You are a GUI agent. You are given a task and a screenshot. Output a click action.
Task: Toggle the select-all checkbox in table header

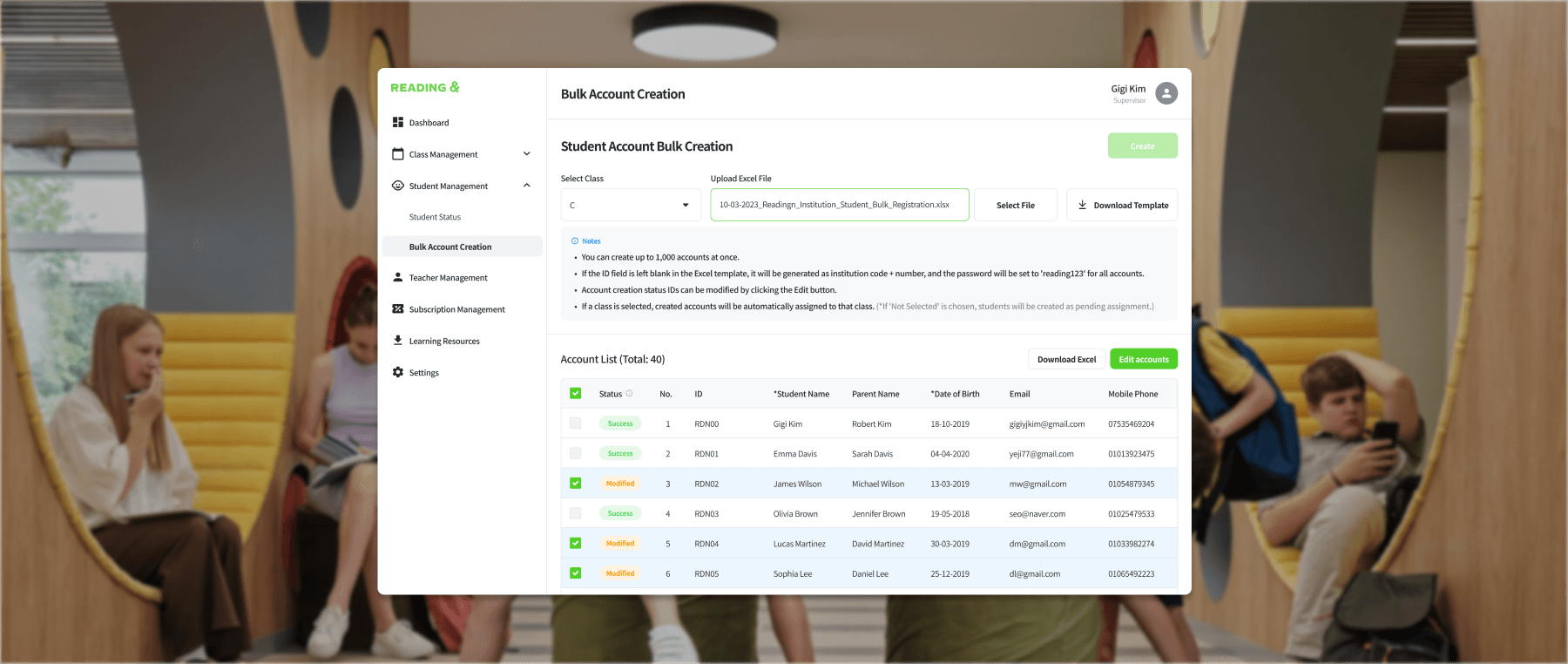click(576, 393)
